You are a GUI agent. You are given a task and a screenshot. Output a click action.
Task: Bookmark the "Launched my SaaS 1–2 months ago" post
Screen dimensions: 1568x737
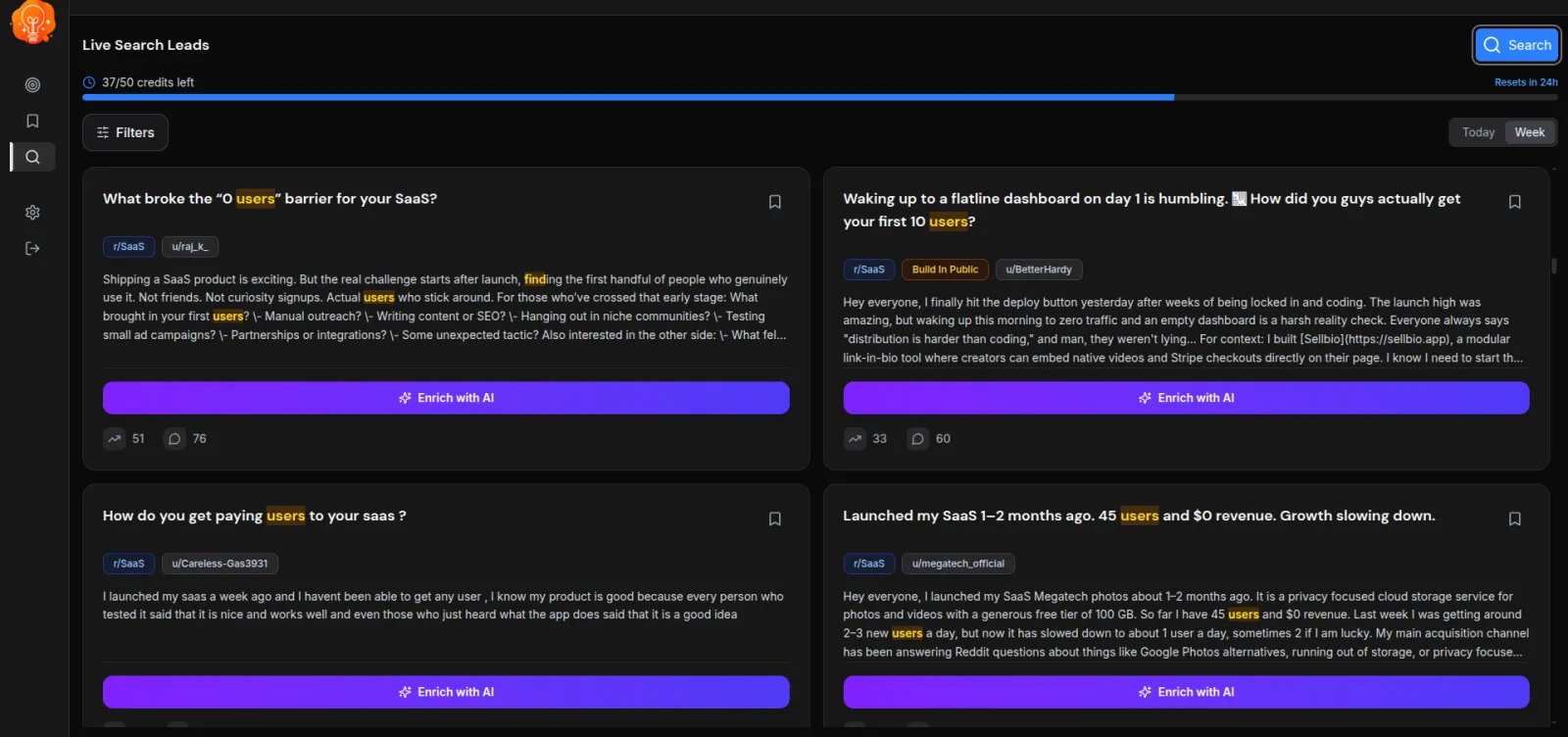tap(1514, 518)
